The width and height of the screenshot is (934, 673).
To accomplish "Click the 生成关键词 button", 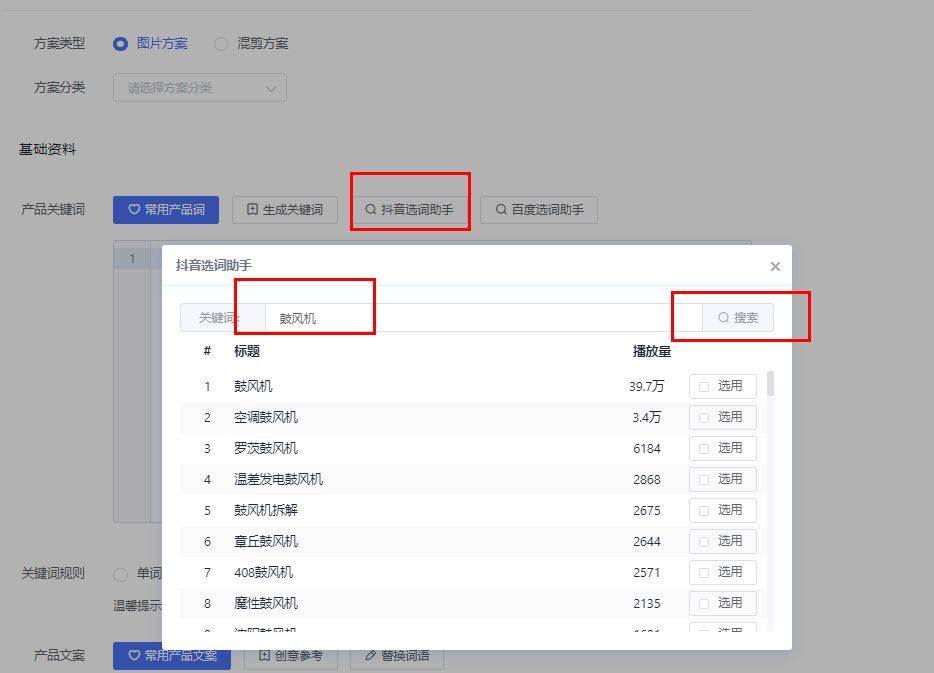I will [x=285, y=210].
